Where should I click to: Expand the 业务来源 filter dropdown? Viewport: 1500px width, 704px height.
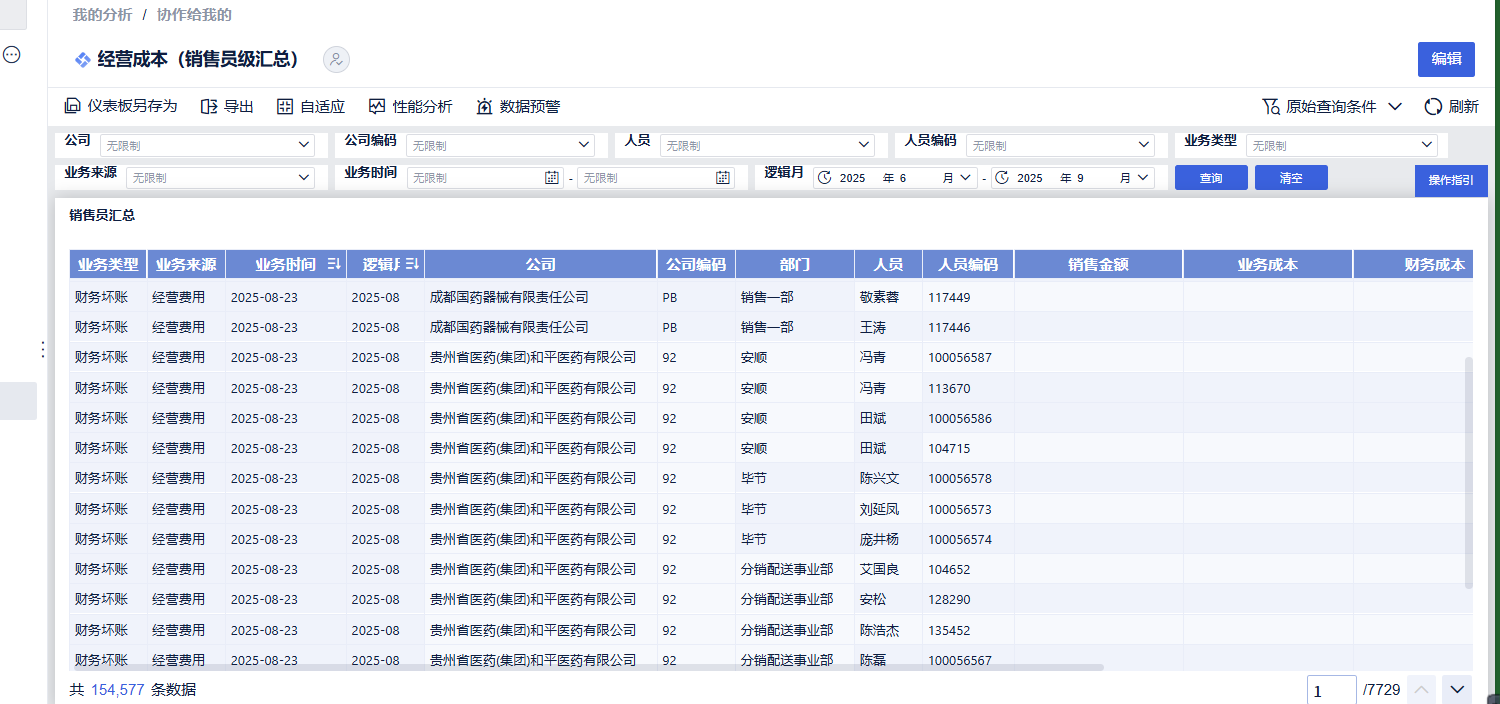[305, 177]
